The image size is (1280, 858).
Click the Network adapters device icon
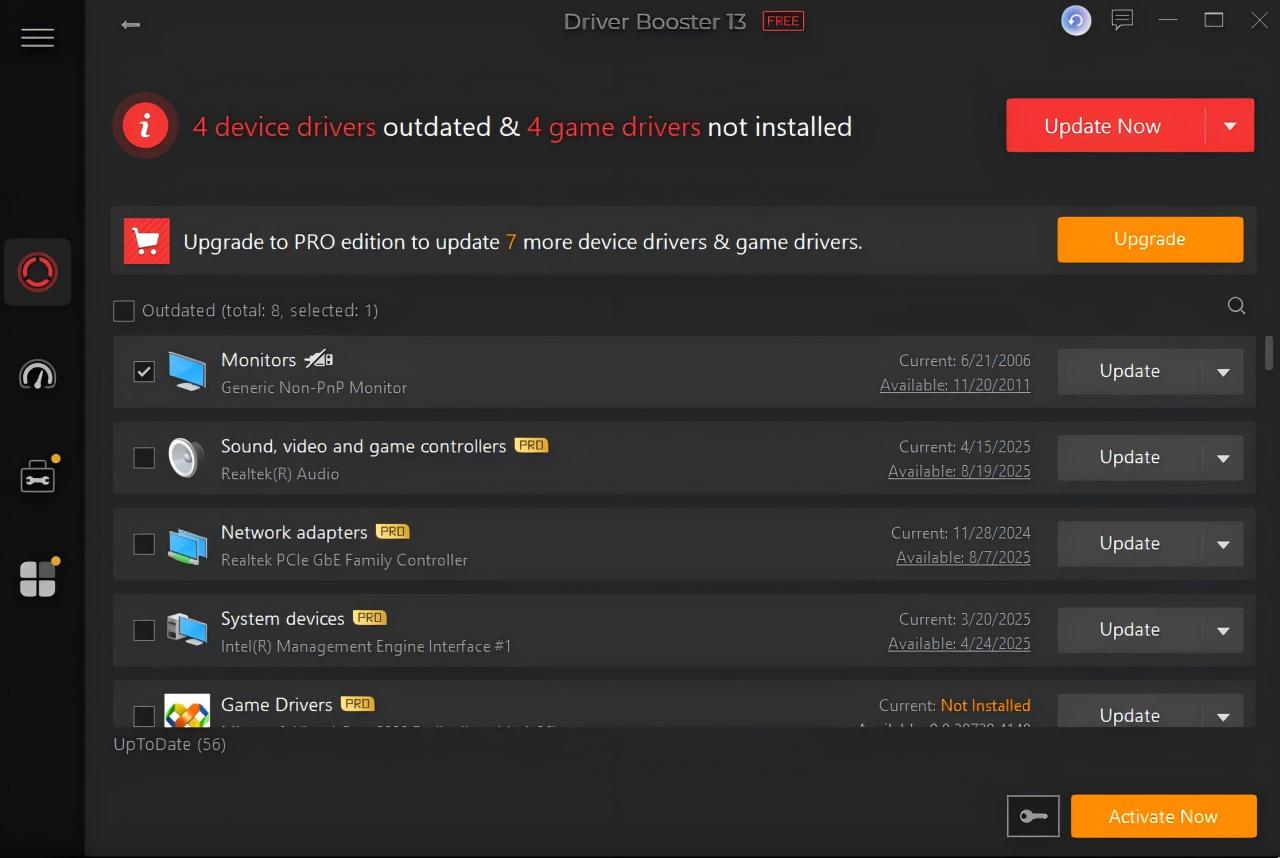click(x=187, y=544)
